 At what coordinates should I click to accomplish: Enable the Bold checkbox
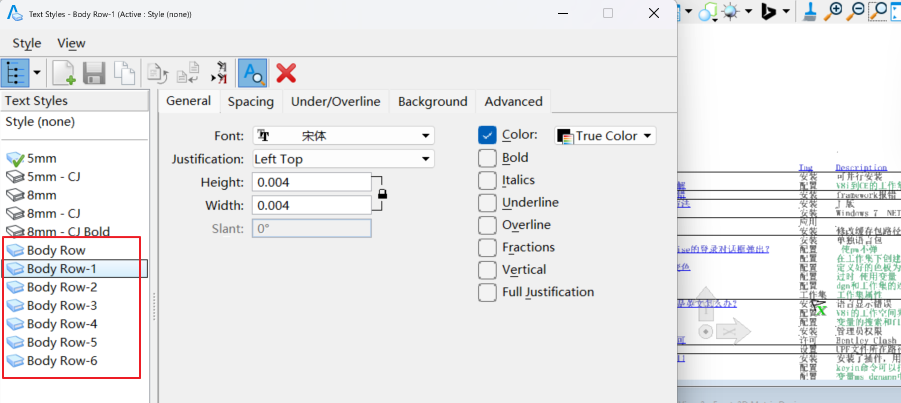[x=488, y=158]
